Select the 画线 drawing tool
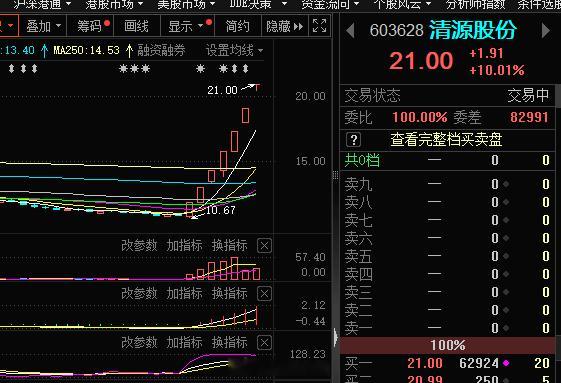The image size is (561, 383). 136,26
